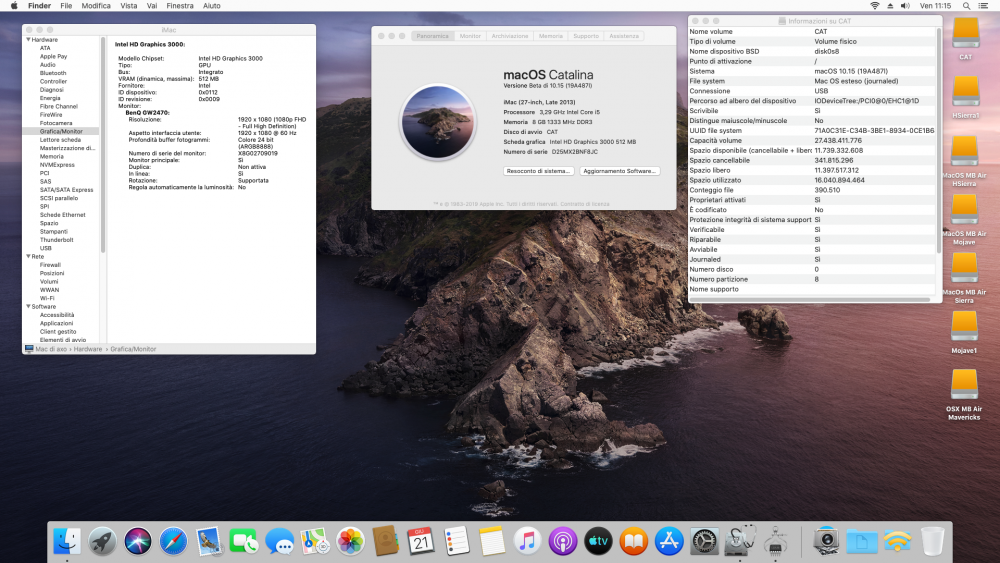Open Safari from the Dock
Image resolution: width=1000 pixels, height=563 pixels.
pos(173,541)
